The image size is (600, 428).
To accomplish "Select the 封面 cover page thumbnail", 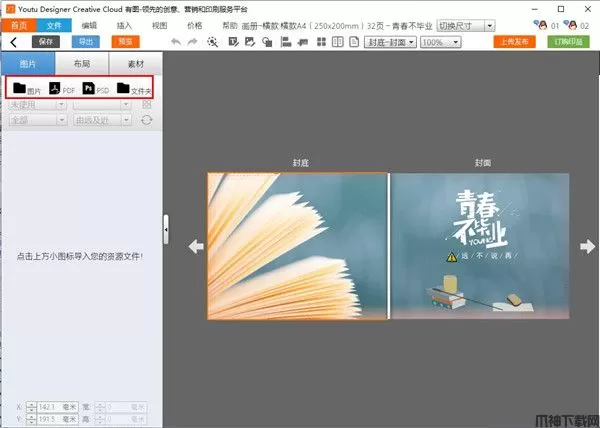I will [479, 246].
